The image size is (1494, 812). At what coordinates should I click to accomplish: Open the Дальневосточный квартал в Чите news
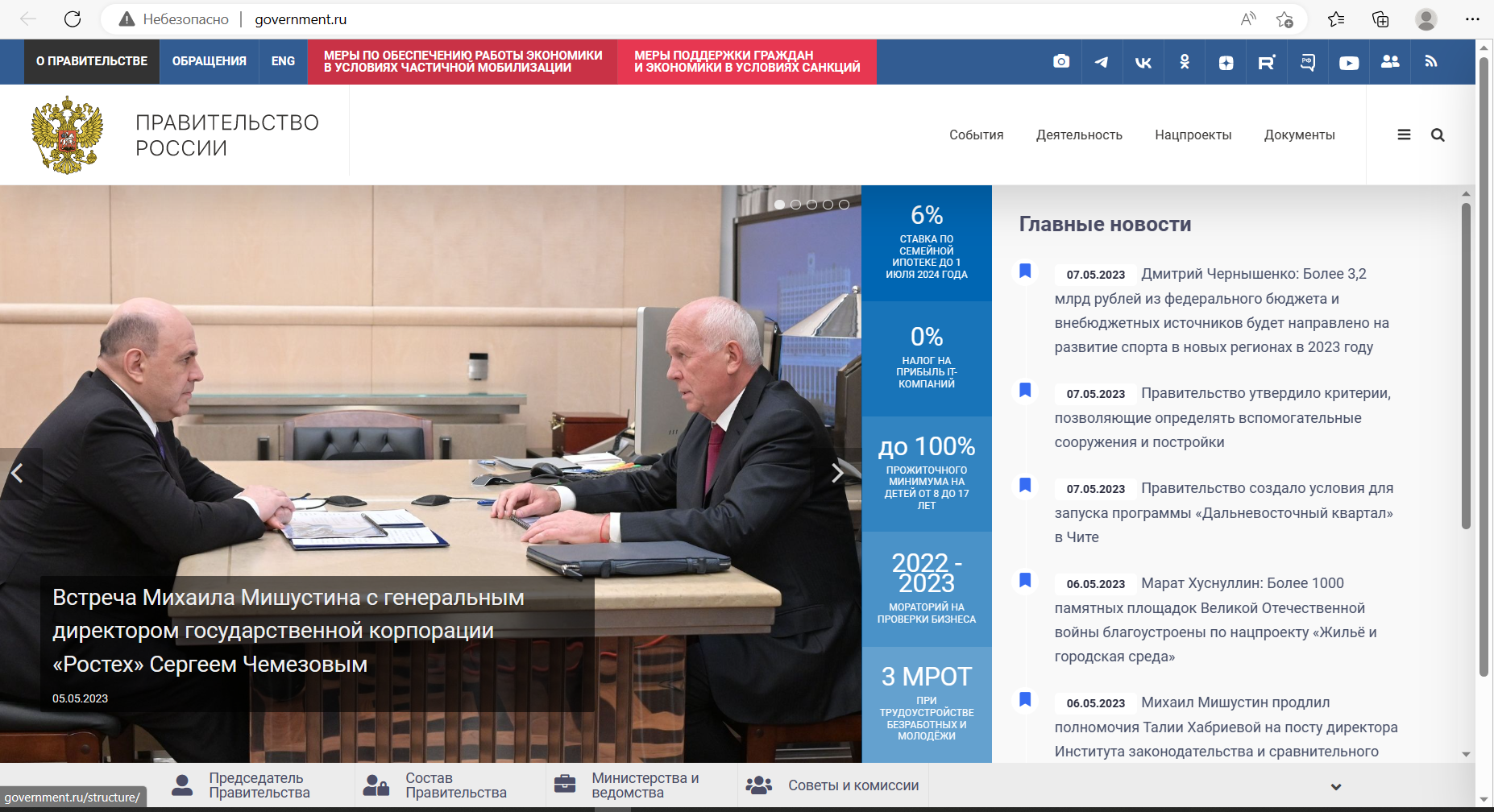point(1224,512)
